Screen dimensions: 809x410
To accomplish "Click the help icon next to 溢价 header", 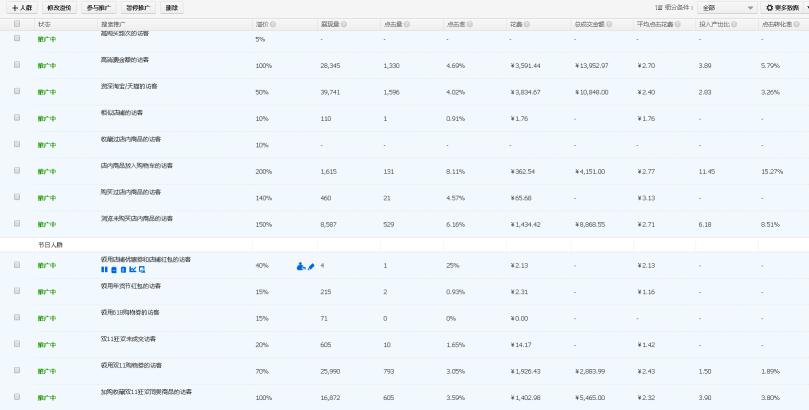I will click(272, 23).
